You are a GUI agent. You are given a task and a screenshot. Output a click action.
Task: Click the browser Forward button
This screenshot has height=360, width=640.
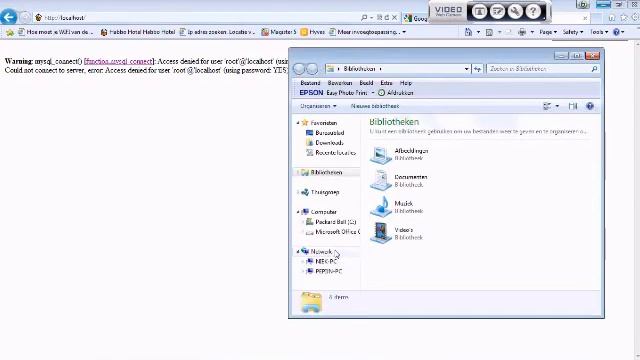click(25, 18)
